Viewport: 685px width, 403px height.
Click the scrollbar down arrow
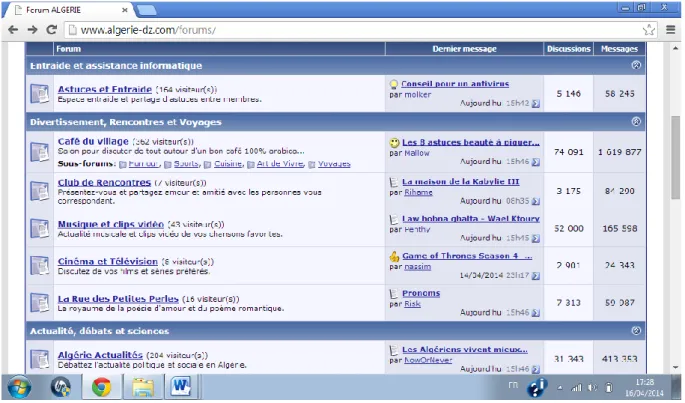click(x=675, y=368)
